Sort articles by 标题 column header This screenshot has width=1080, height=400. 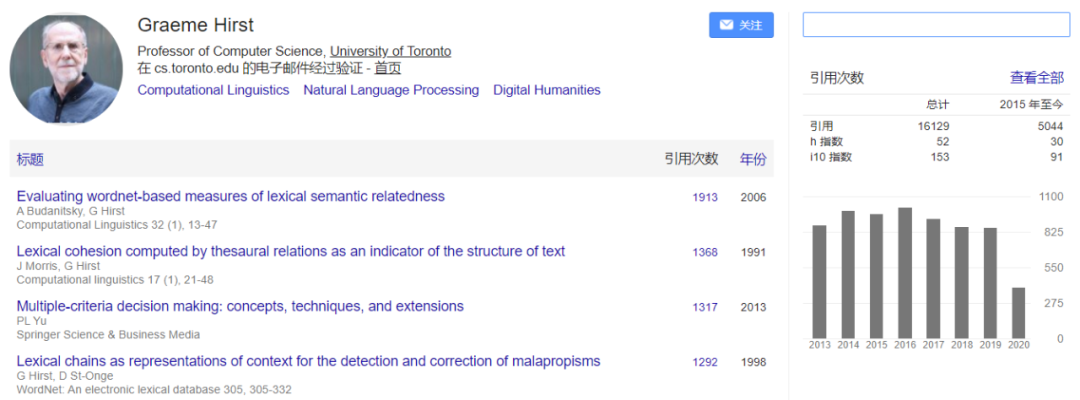30,159
